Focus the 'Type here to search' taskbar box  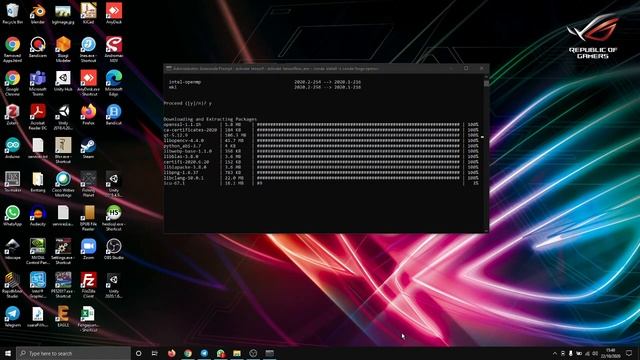pyautogui.click(x=73, y=353)
